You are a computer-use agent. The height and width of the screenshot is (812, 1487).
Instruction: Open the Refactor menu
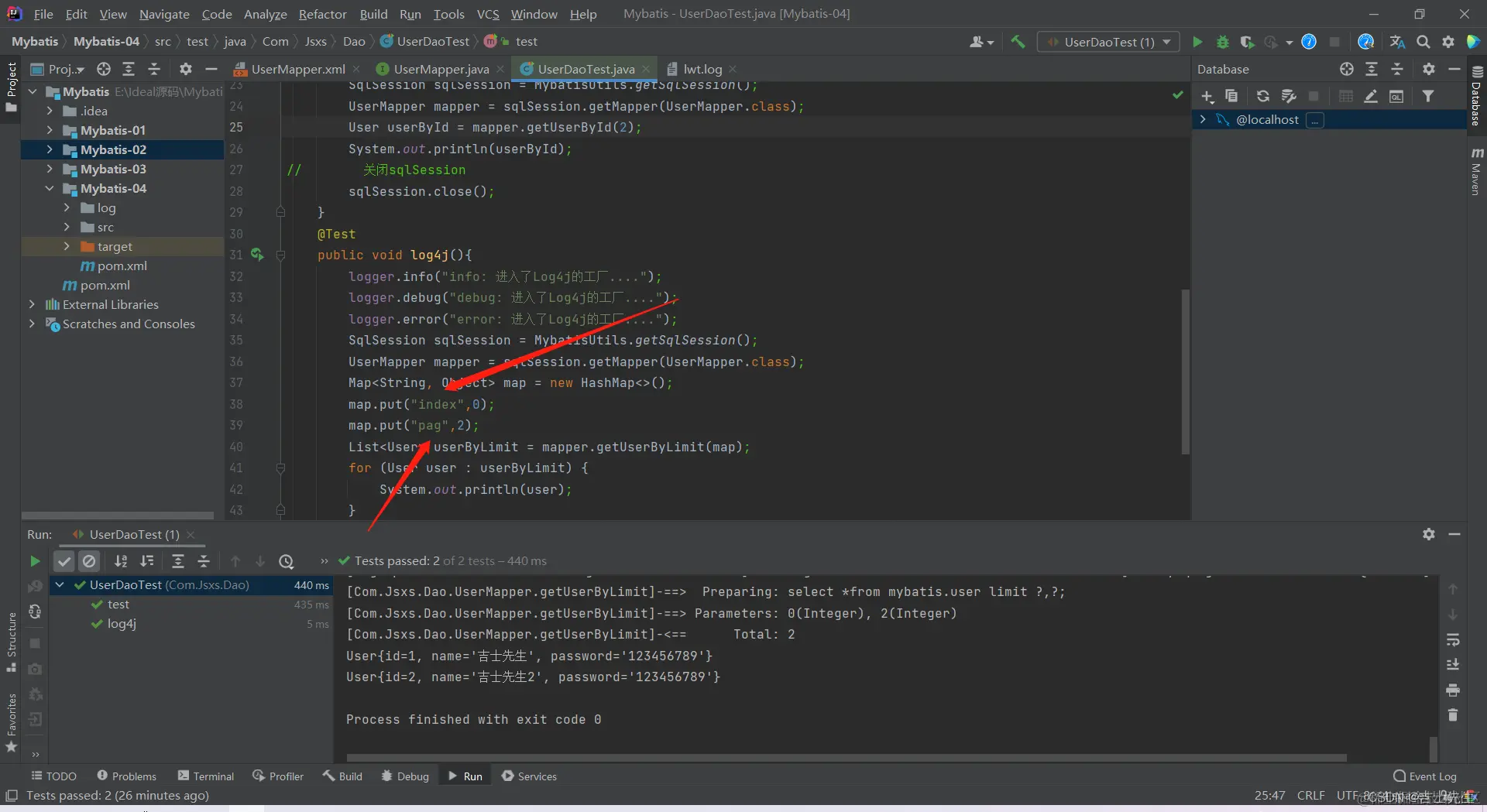point(322,14)
